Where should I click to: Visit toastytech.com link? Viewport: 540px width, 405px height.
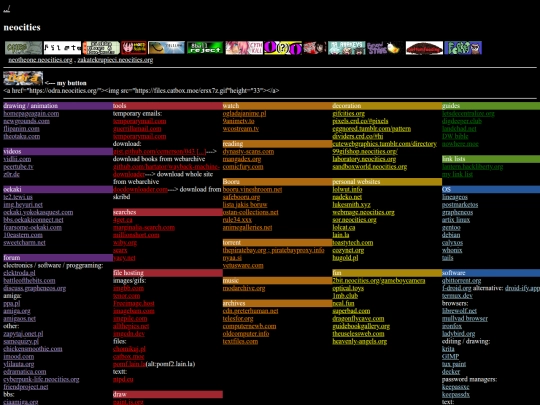[353, 242]
